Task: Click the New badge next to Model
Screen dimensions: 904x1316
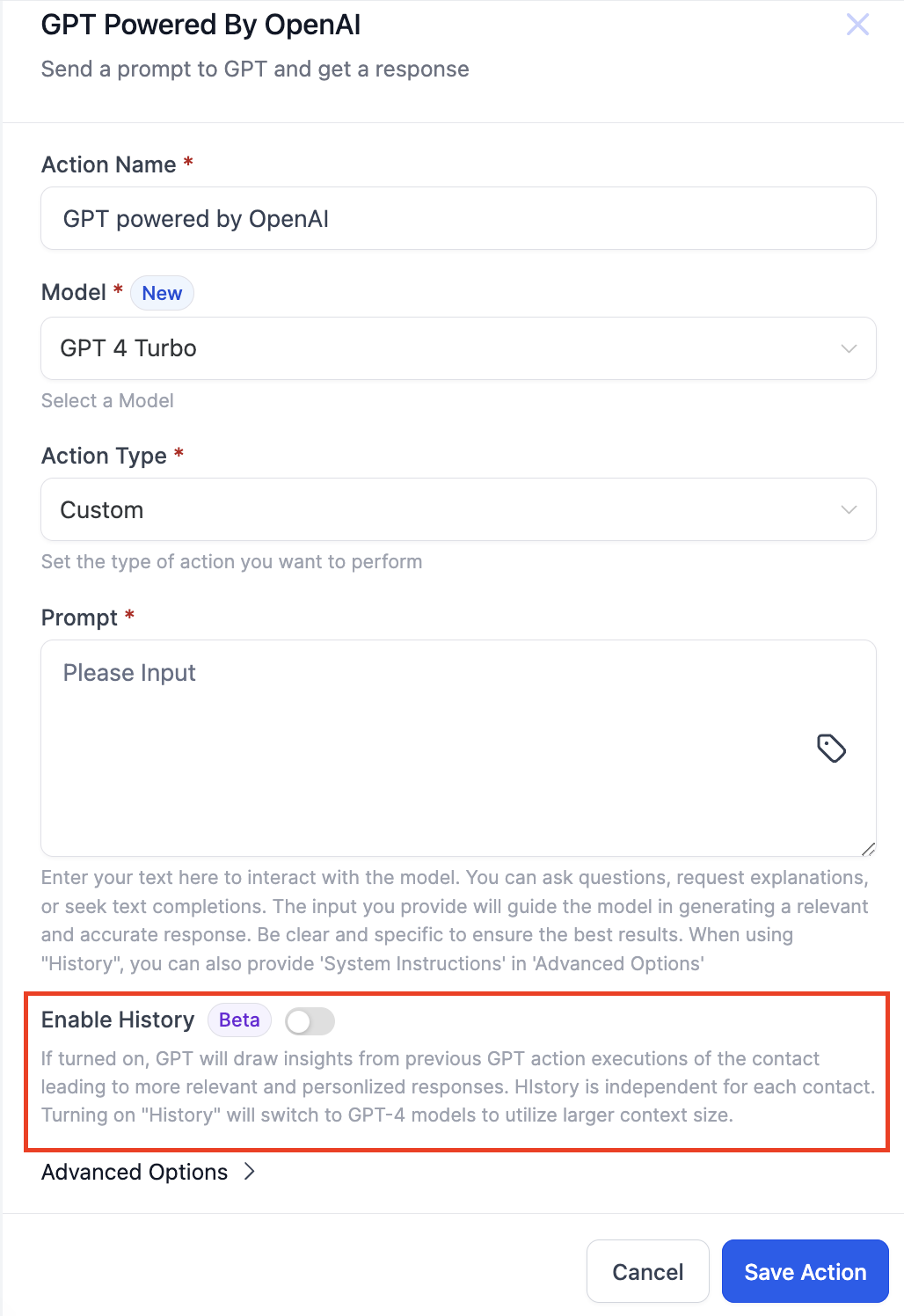Action: [162, 293]
